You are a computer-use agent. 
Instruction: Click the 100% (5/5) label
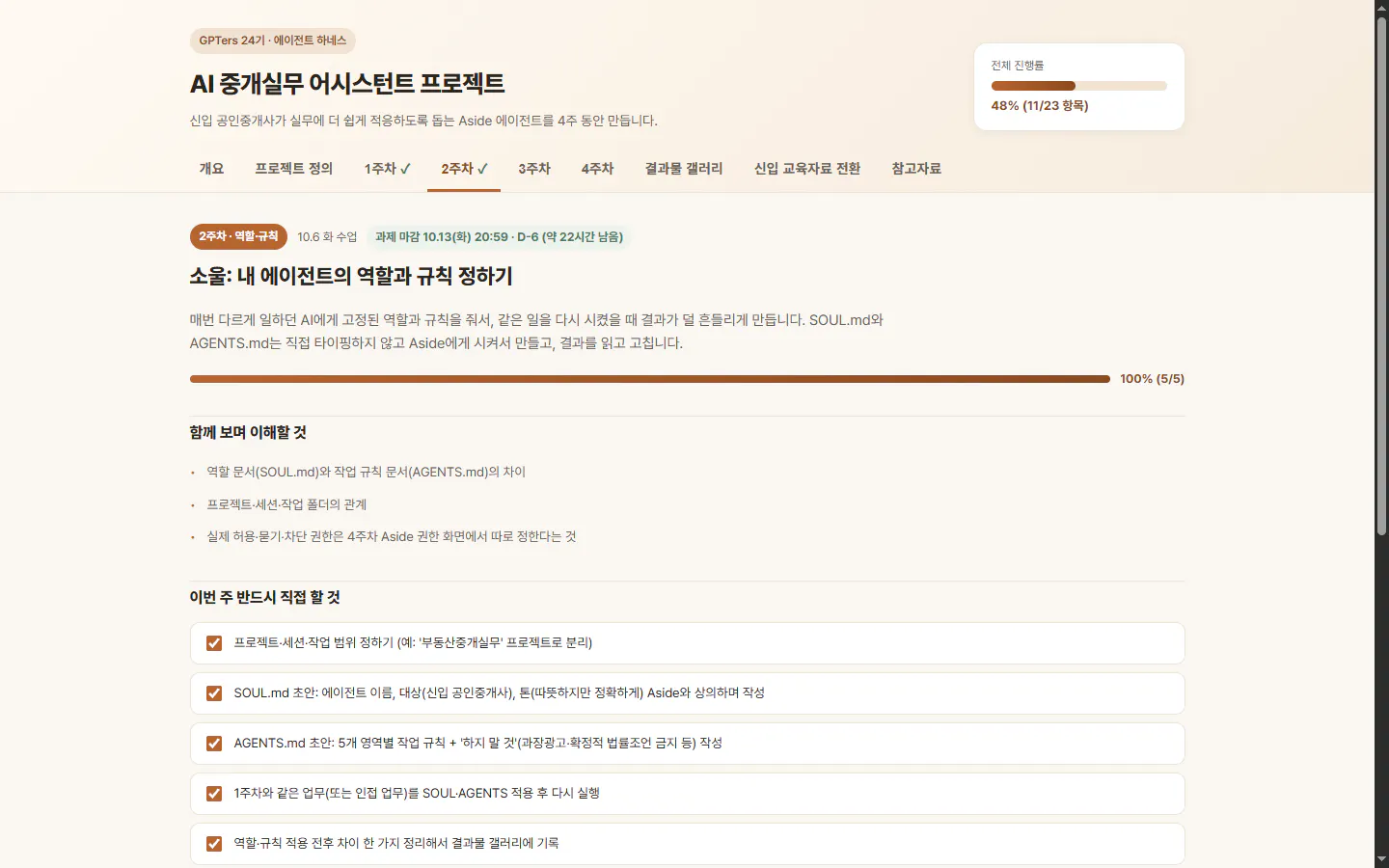click(x=1152, y=379)
